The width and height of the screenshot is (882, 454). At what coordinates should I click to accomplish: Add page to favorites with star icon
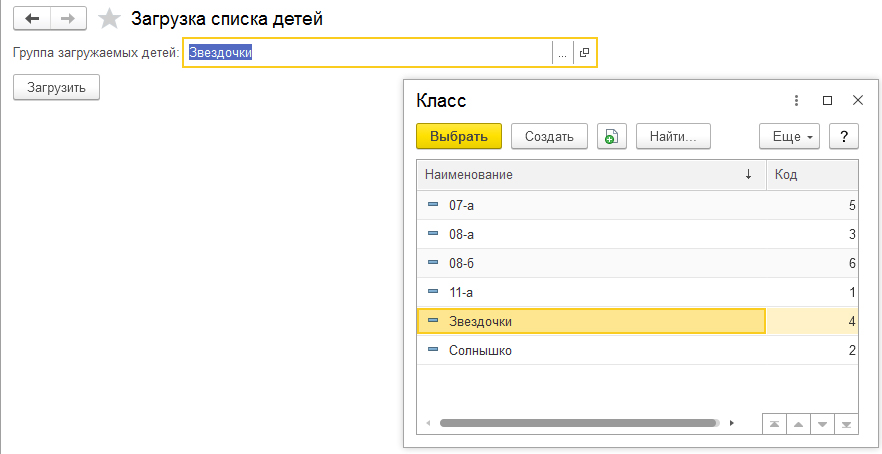(109, 19)
